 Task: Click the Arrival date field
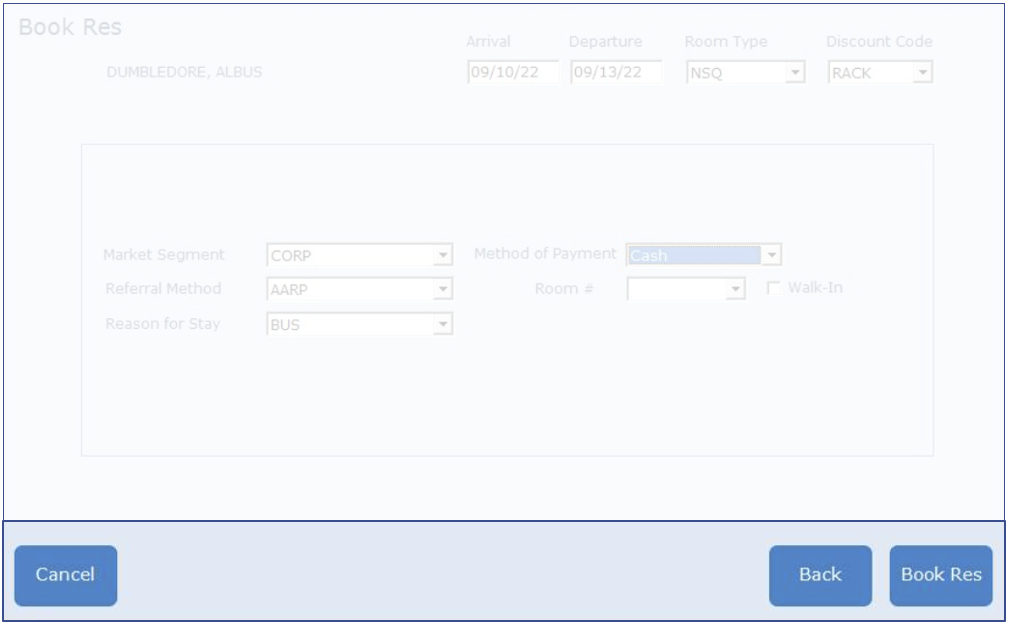[x=512, y=73]
